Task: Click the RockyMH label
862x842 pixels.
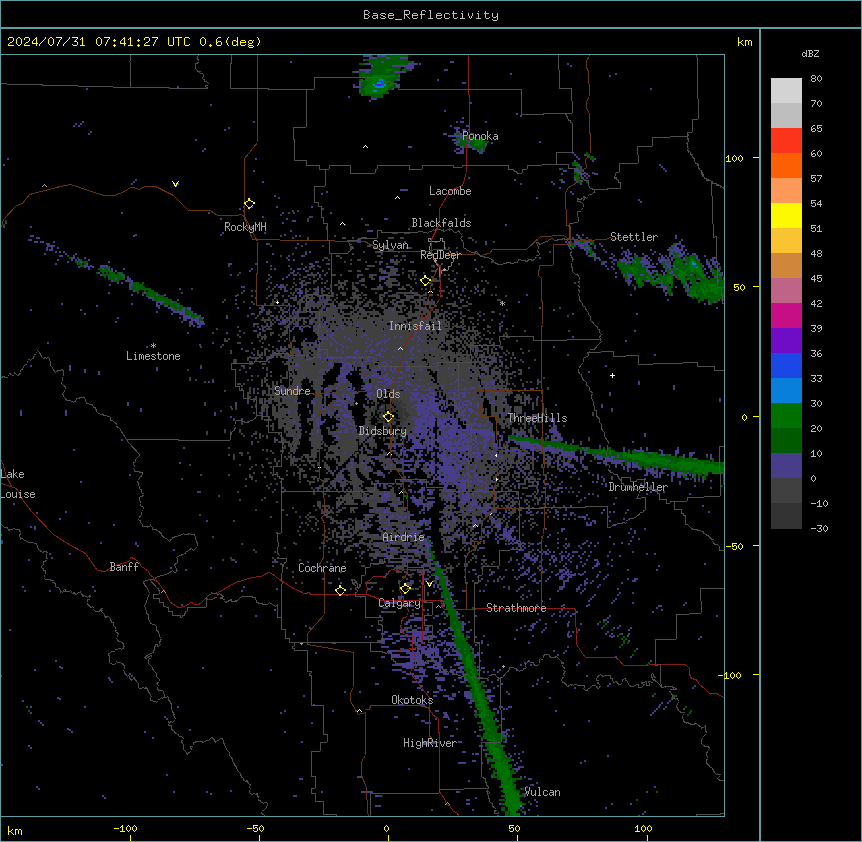Action: (245, 227)
